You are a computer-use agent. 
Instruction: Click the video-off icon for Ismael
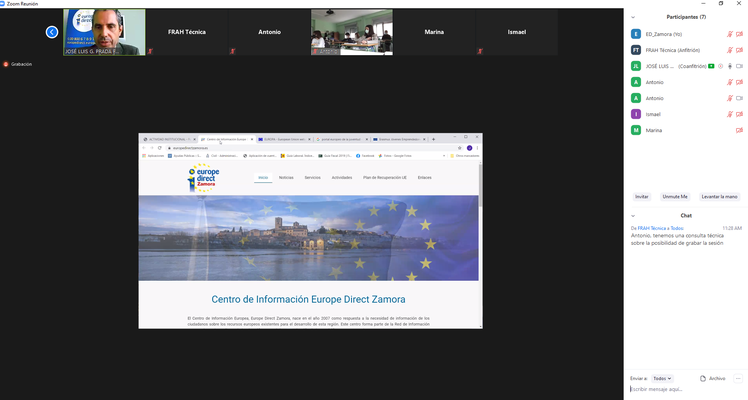click(739, 114)
